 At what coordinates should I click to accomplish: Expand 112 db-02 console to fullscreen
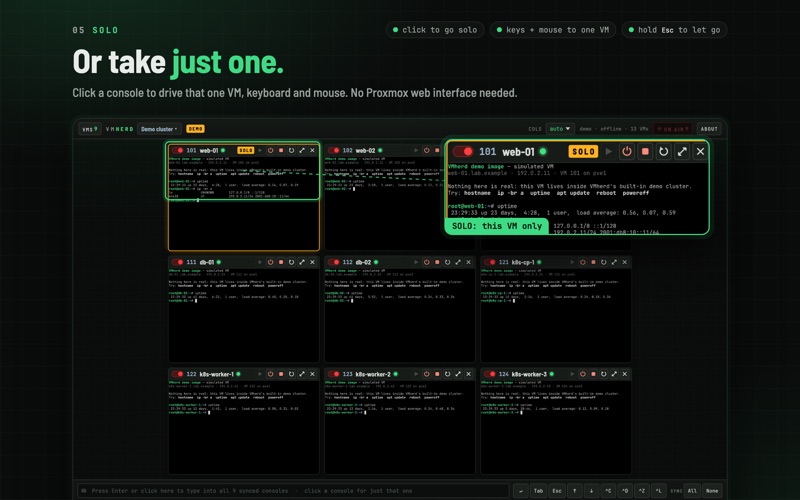pyautogui.click(x=458, y=262)
